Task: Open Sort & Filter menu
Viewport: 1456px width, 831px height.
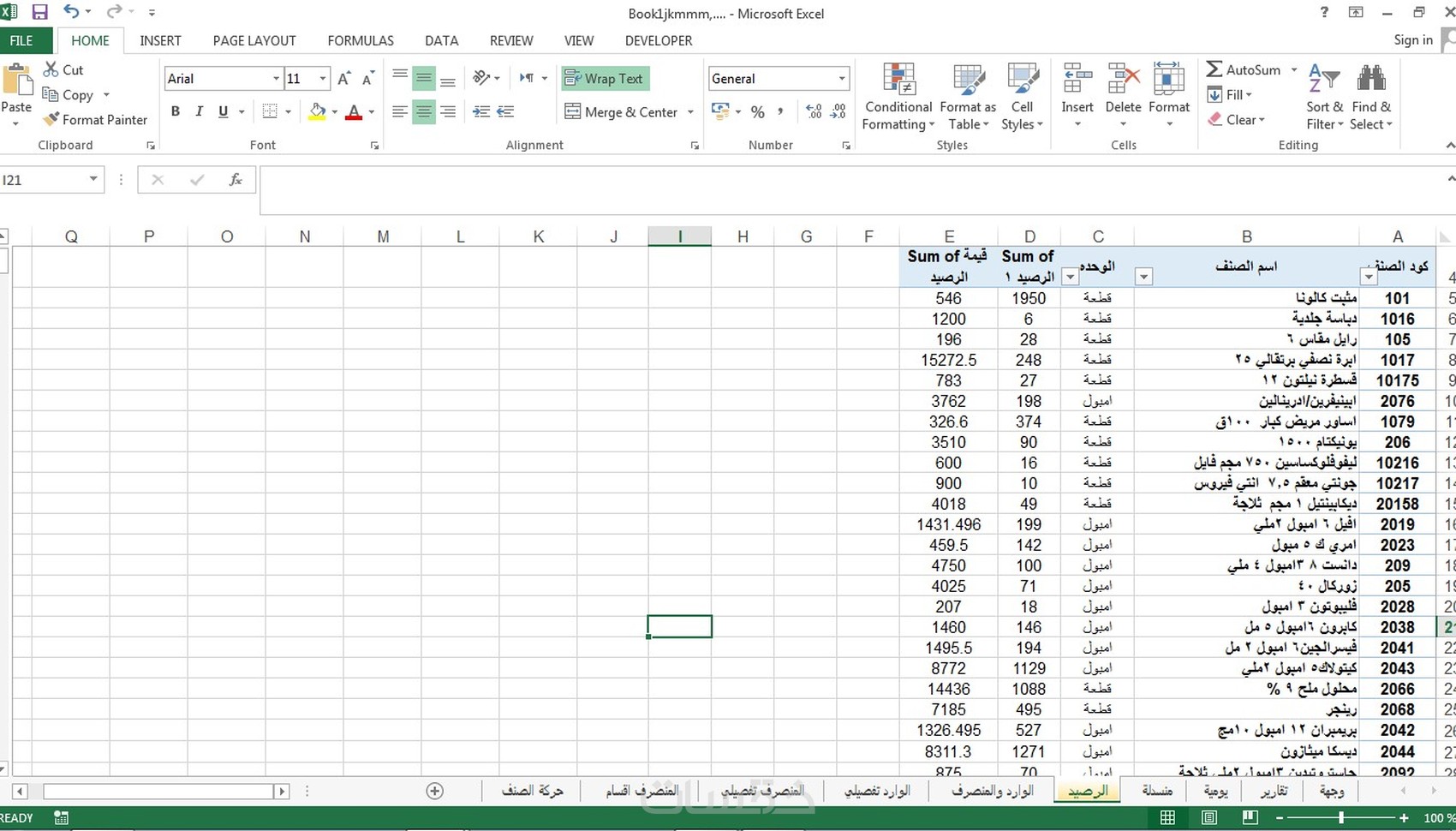Action: [1323, 97]
